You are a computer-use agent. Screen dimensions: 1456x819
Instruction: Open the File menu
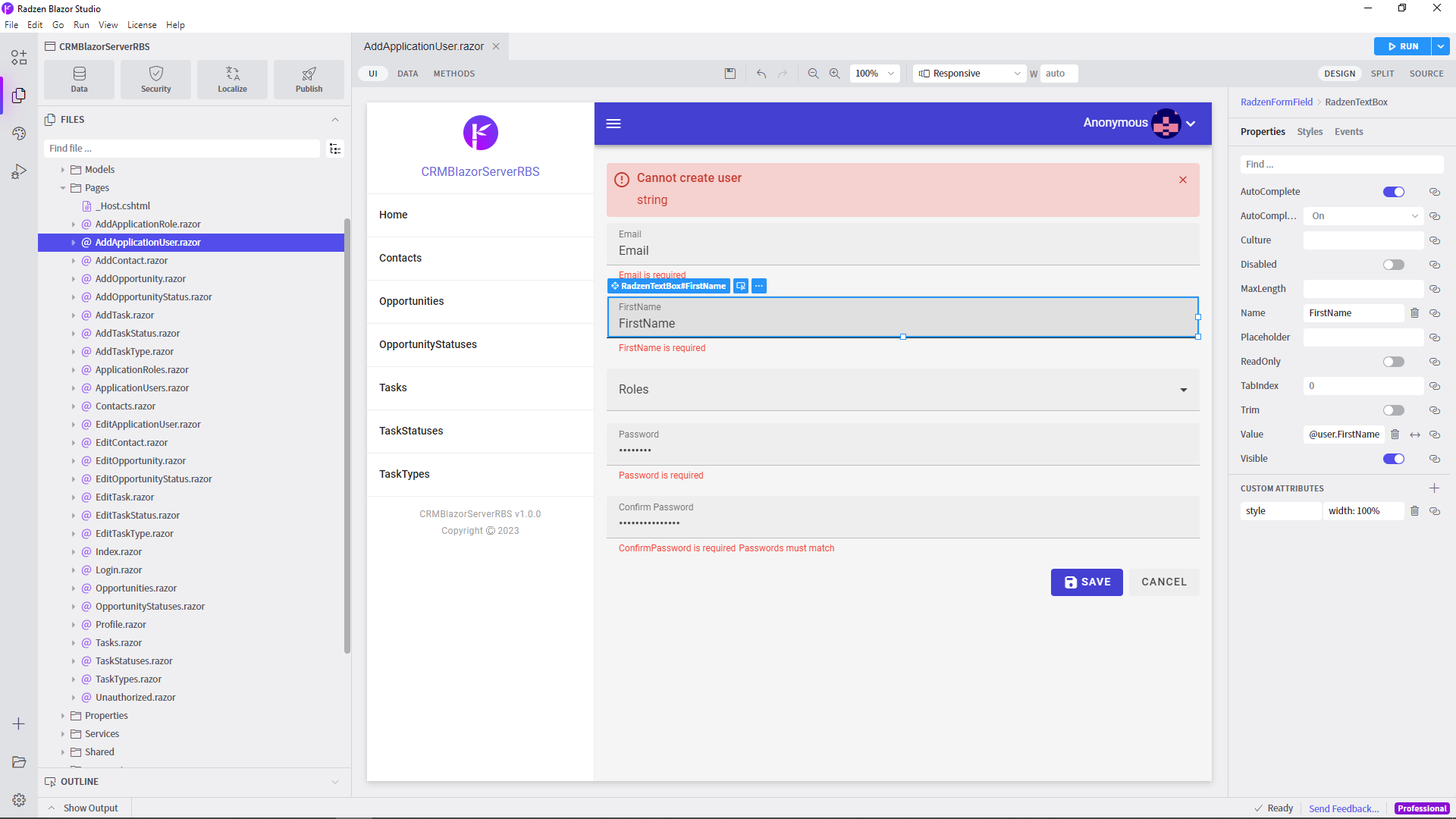[x=11, y=25]
